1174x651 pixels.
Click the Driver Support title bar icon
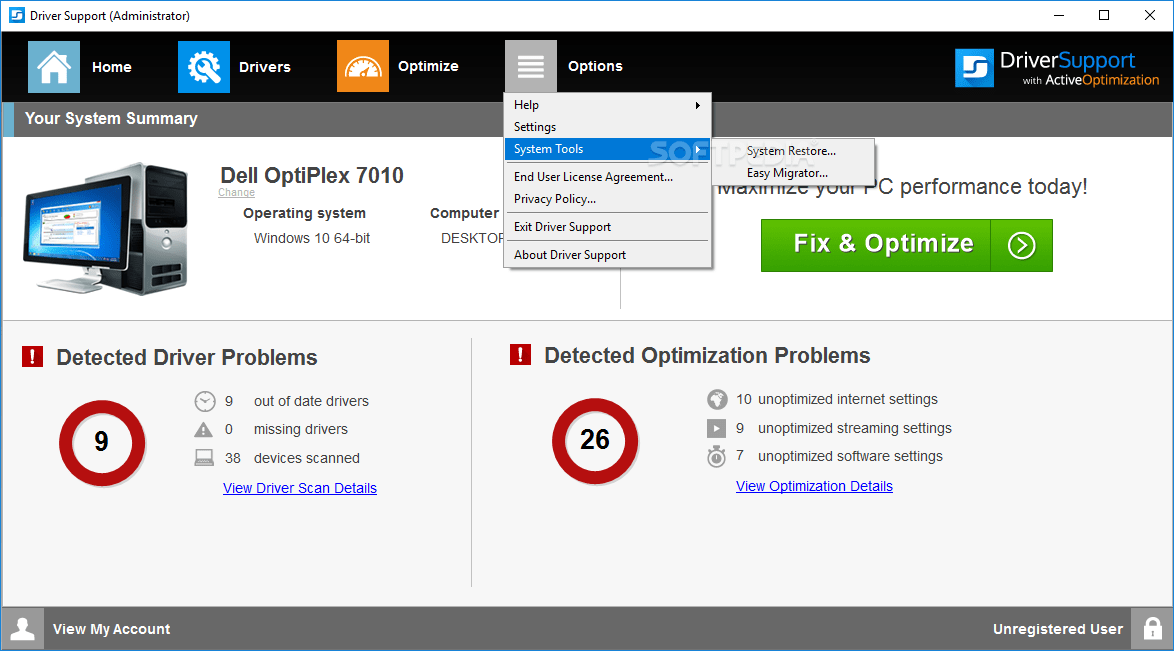(x=16, y=16)
